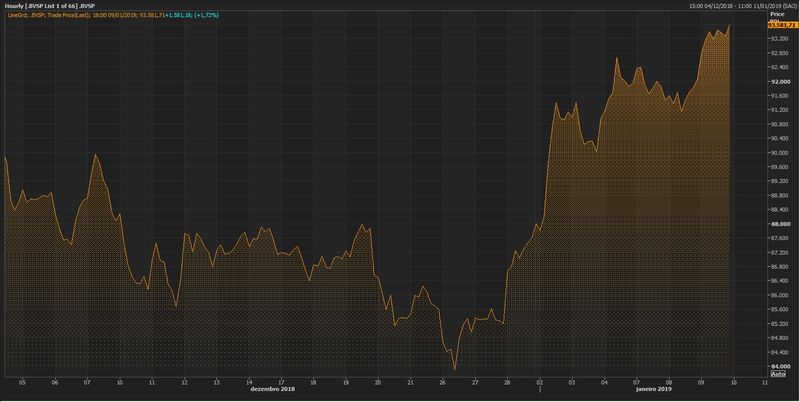Click date label 05 at axis start
This screenshot has width=800, height=402.
[23, 381]
